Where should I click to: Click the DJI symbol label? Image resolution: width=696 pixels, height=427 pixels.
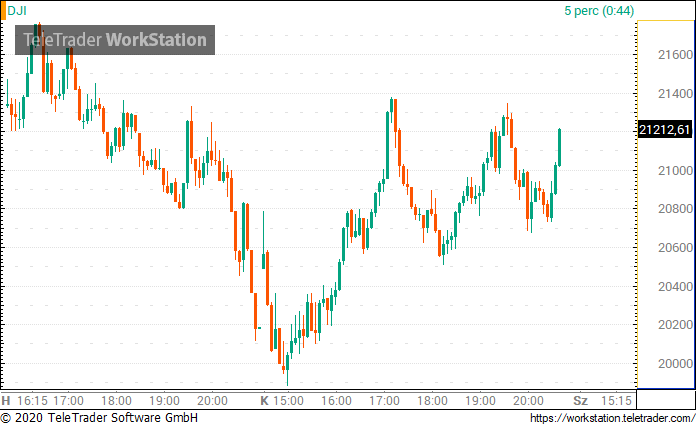pos(17,11)
